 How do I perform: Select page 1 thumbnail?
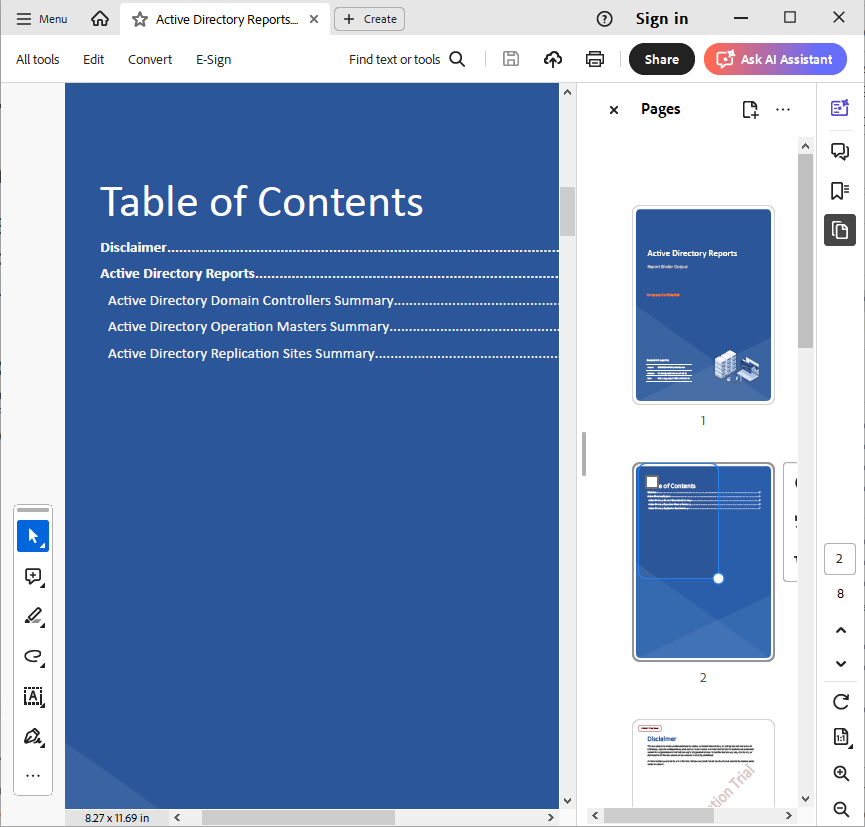pos(703,305)
